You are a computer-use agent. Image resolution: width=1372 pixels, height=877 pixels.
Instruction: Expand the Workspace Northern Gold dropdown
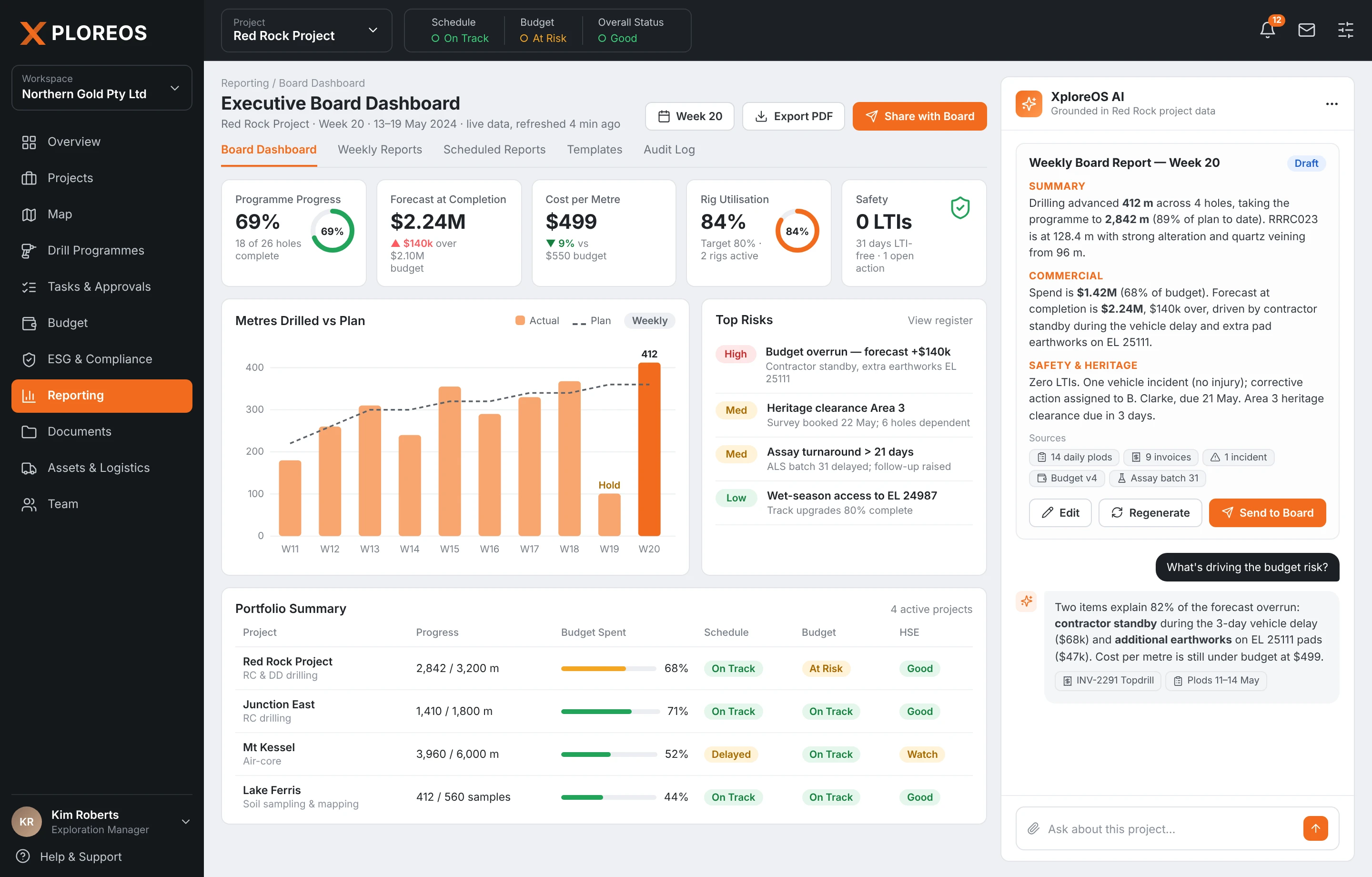(102, 87)
